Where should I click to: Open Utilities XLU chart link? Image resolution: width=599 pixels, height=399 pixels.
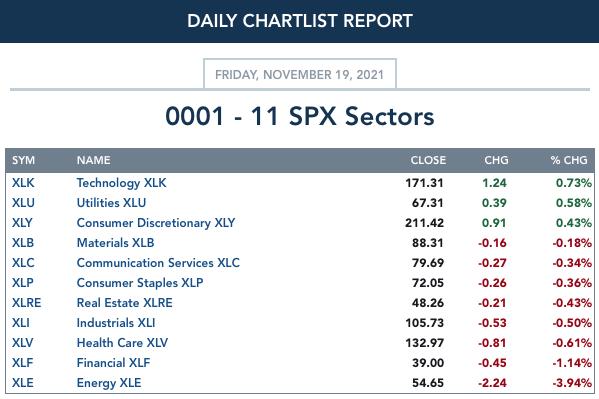[x=111, y=203]
